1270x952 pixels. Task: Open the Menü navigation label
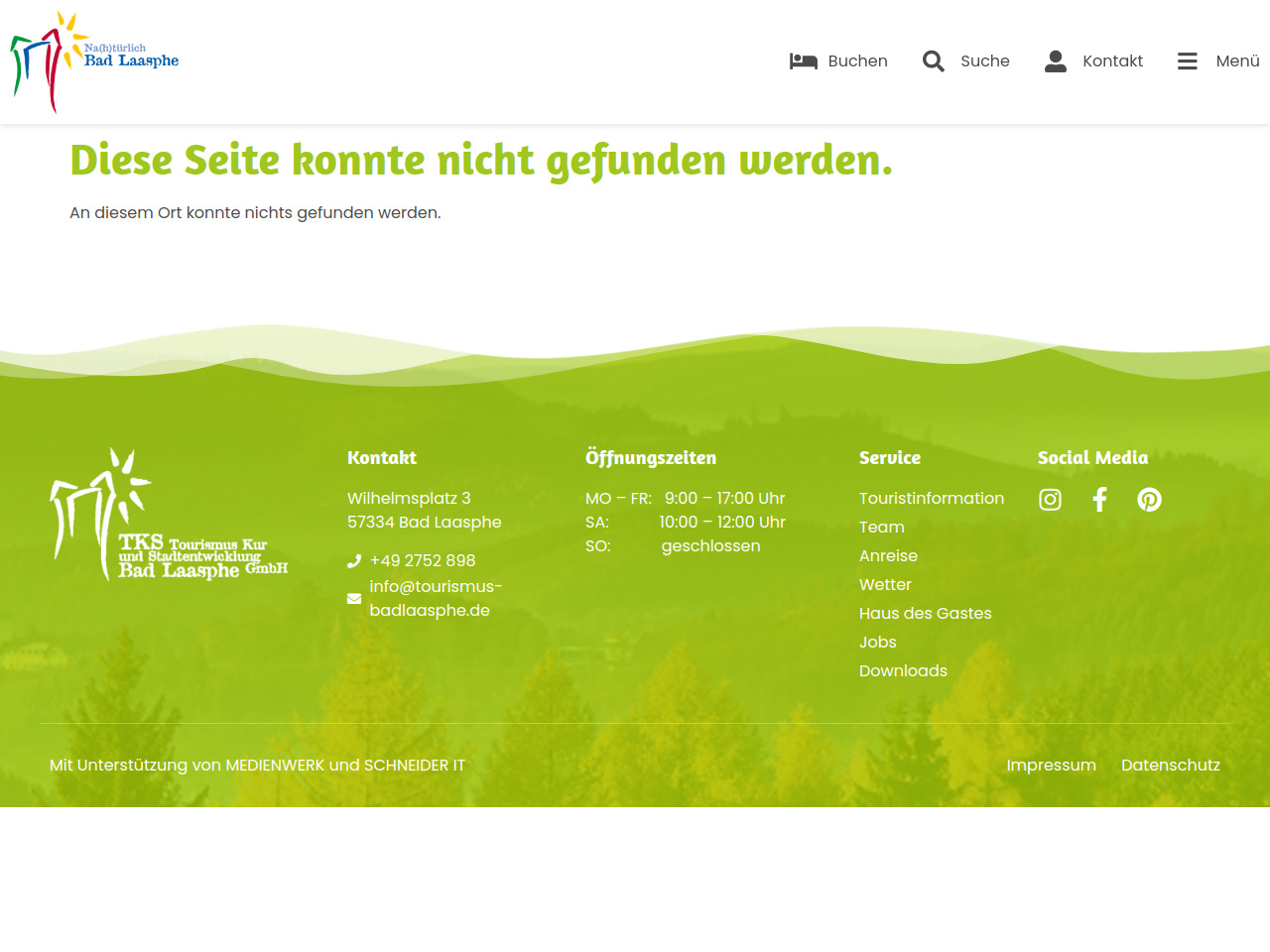[x=1237, y=61]
